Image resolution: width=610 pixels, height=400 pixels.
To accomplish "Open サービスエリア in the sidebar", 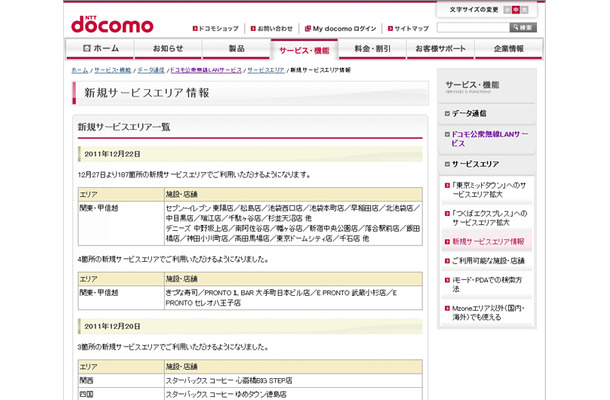I will pyautogui.click(x=475, y=164).
